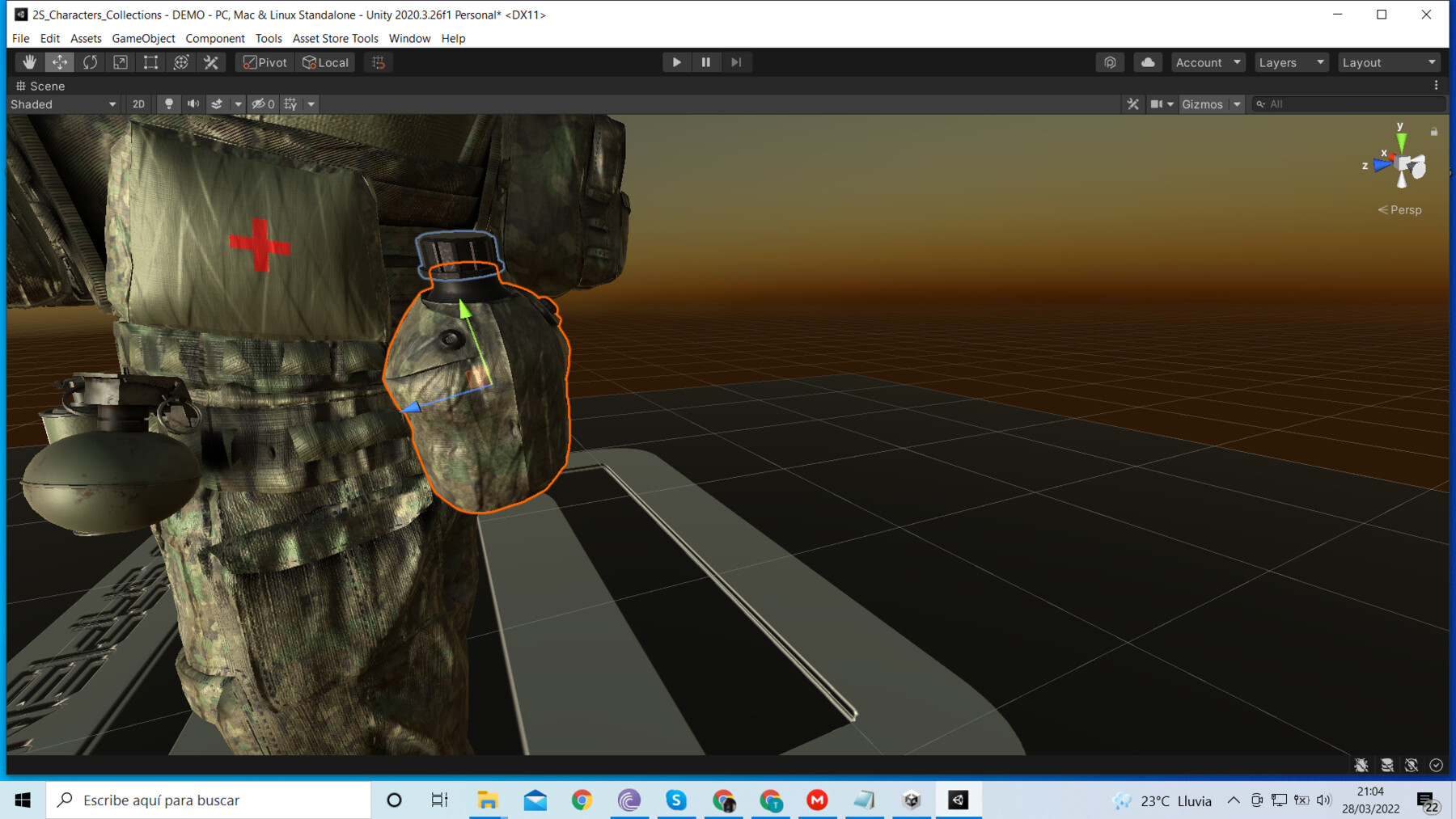
Task: Toggle grid snapping icon in toolbar
Action: (378, 62)
